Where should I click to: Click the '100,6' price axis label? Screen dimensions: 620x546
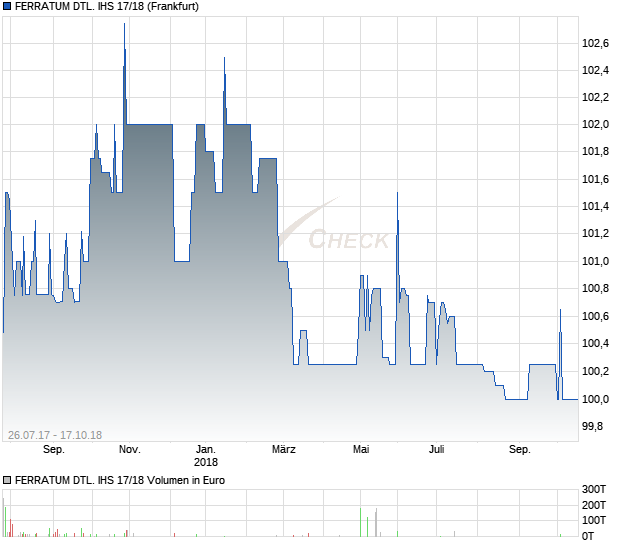pos(595,316)
